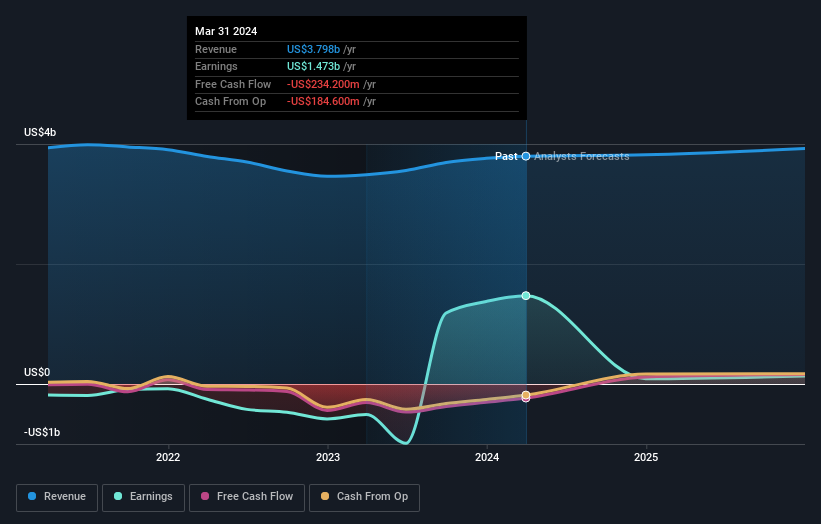The width and height of the screenshot is (821, 524).
Task: Click the -US$184.600m cash from op value
Action: [x=323, y=102]
